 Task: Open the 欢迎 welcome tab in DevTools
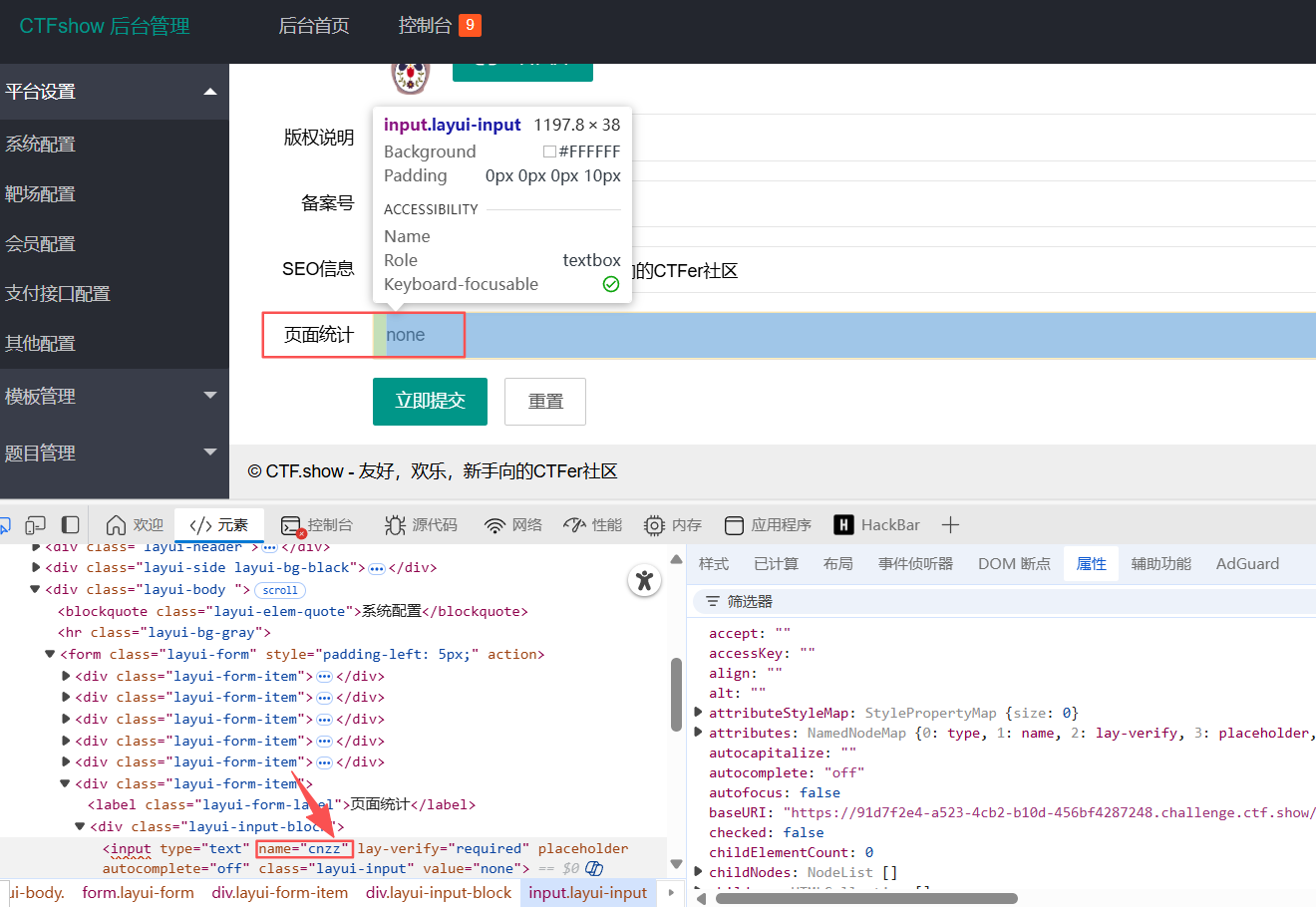[134, 525]
